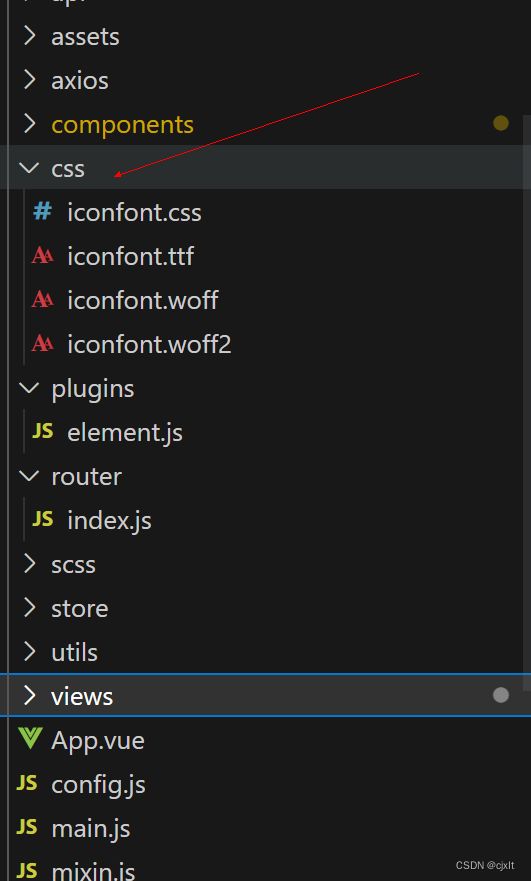Collapse the css folder chevron
This screenshot has width=531, height=881.
(x=29, y=167)
